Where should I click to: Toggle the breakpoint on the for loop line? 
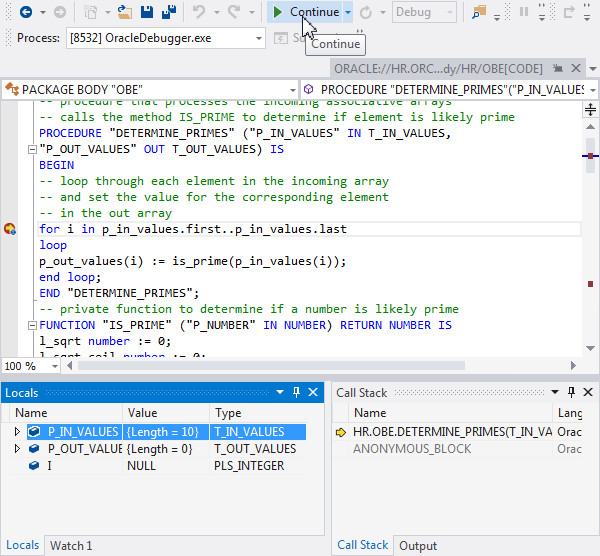10,229
